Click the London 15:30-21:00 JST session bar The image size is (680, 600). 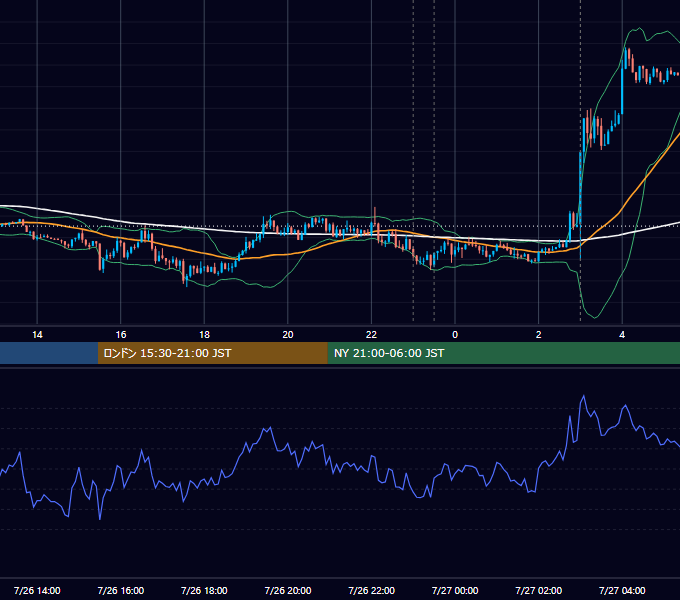[x=212, y=353]
